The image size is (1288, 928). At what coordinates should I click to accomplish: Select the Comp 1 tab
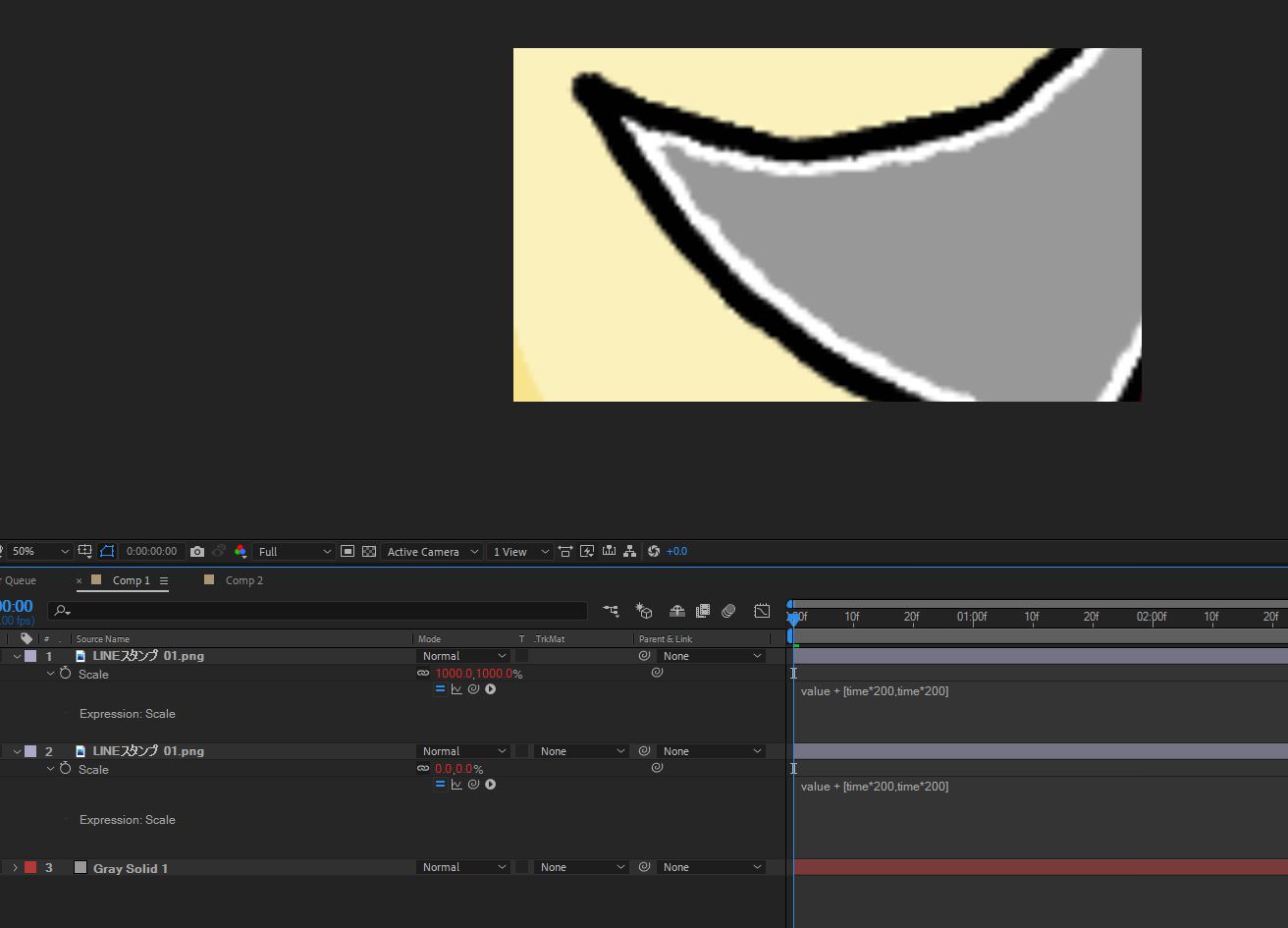click(132, 580)
